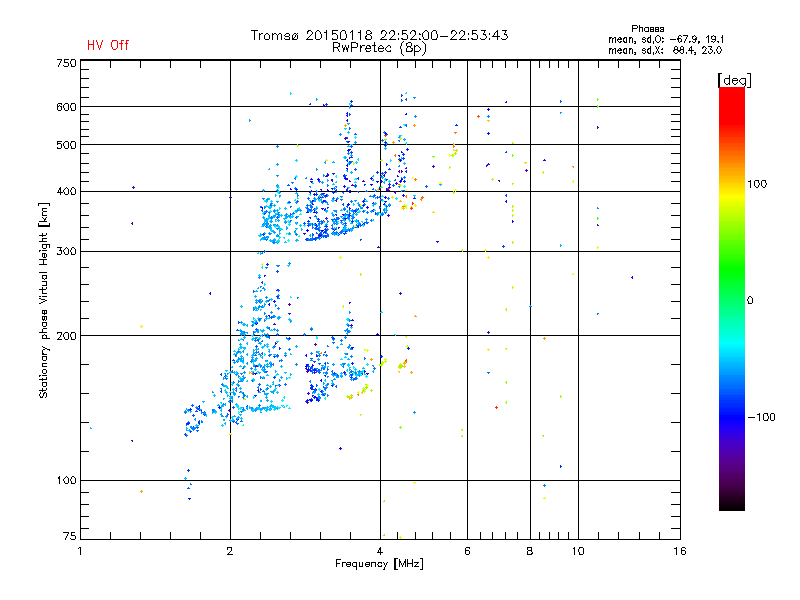The image size is (800, 600).
Task: Click the x-axis '8' frequency label
Action: [x=530, y=551]
